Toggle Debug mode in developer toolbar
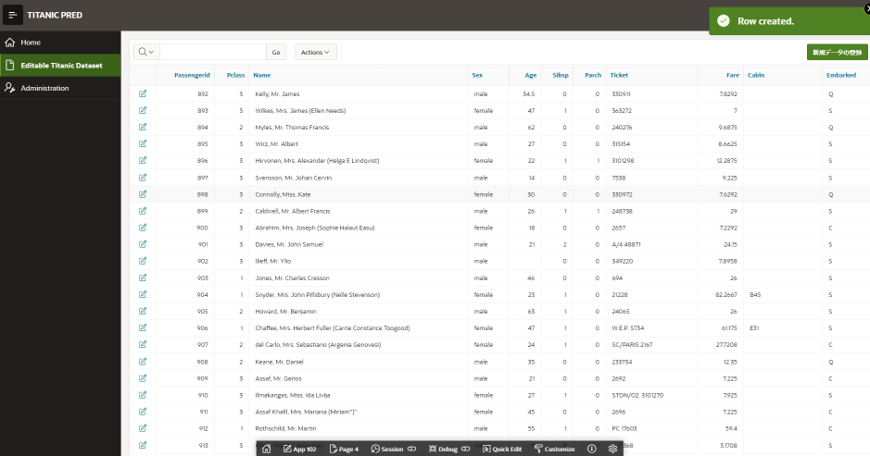 tap(447, 449)
